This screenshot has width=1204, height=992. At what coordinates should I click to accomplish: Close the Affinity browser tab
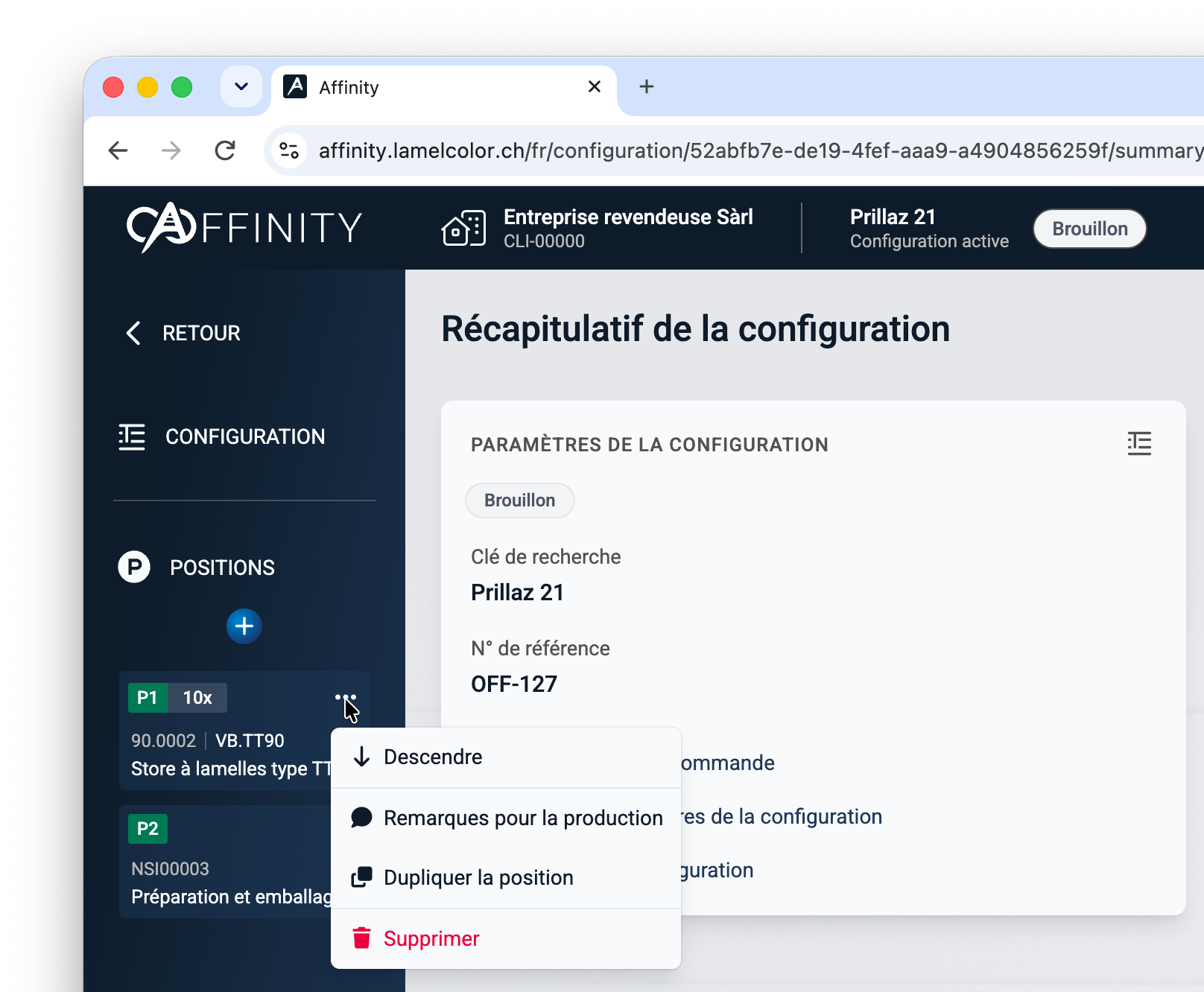(595, 87)
